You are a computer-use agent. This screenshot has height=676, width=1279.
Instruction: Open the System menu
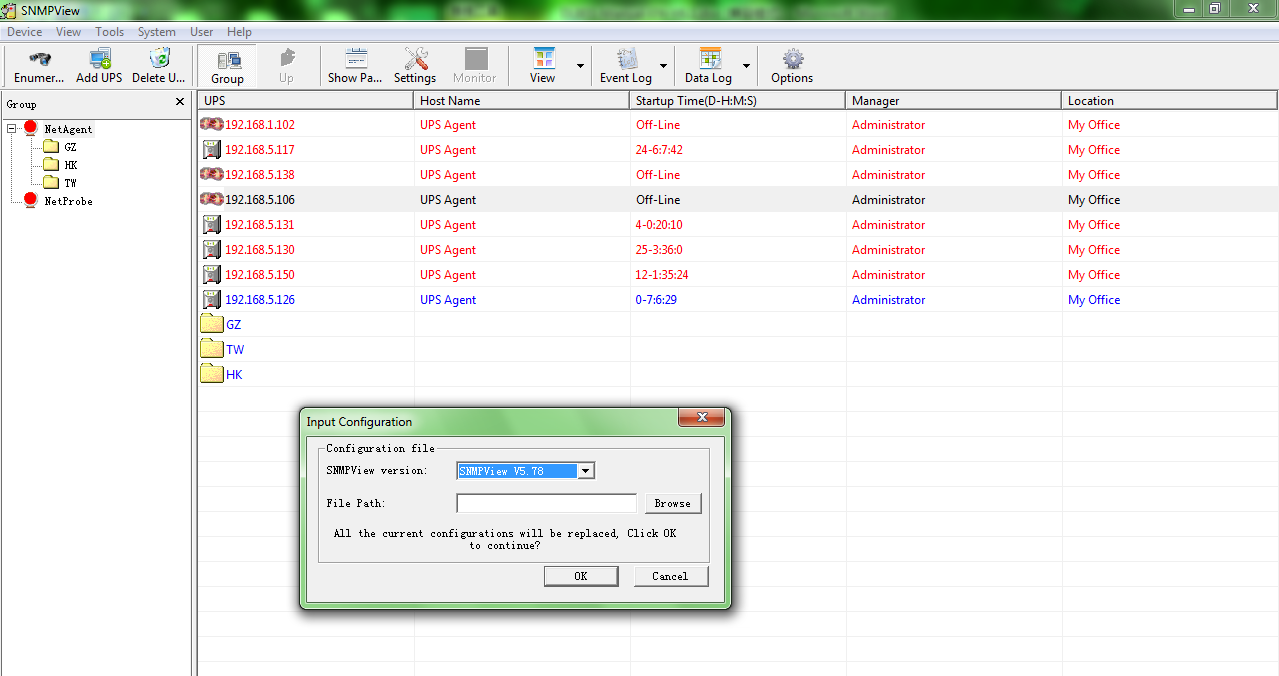point(157,32)
